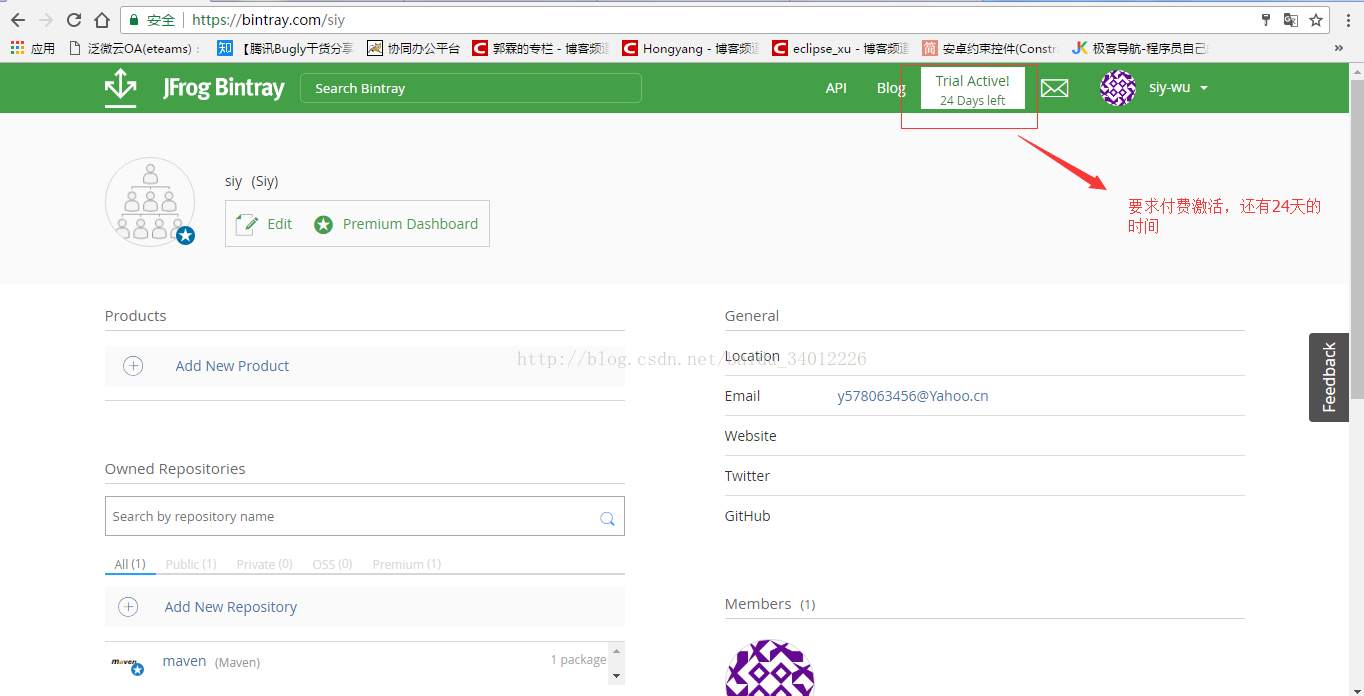Click the Edit button

264,224
